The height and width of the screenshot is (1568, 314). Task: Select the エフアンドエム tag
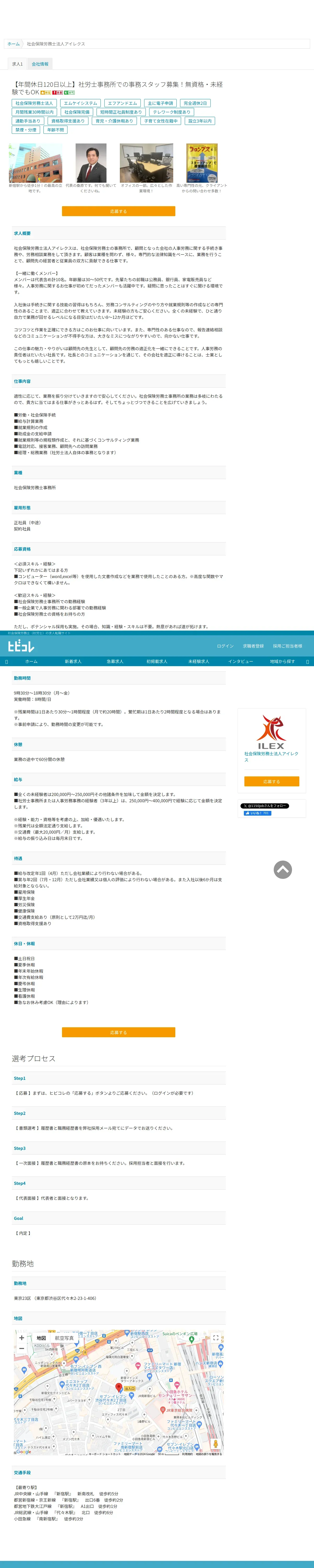[x=122, y=103]
